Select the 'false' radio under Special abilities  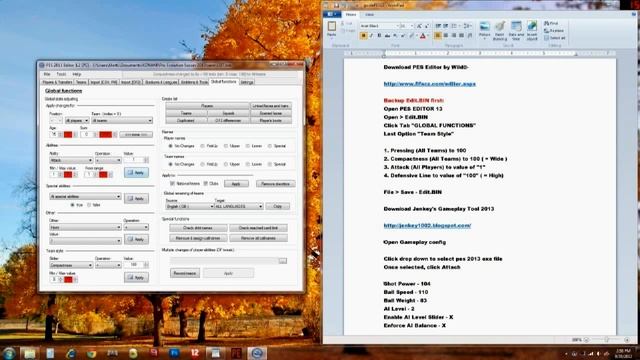(89, 205)
